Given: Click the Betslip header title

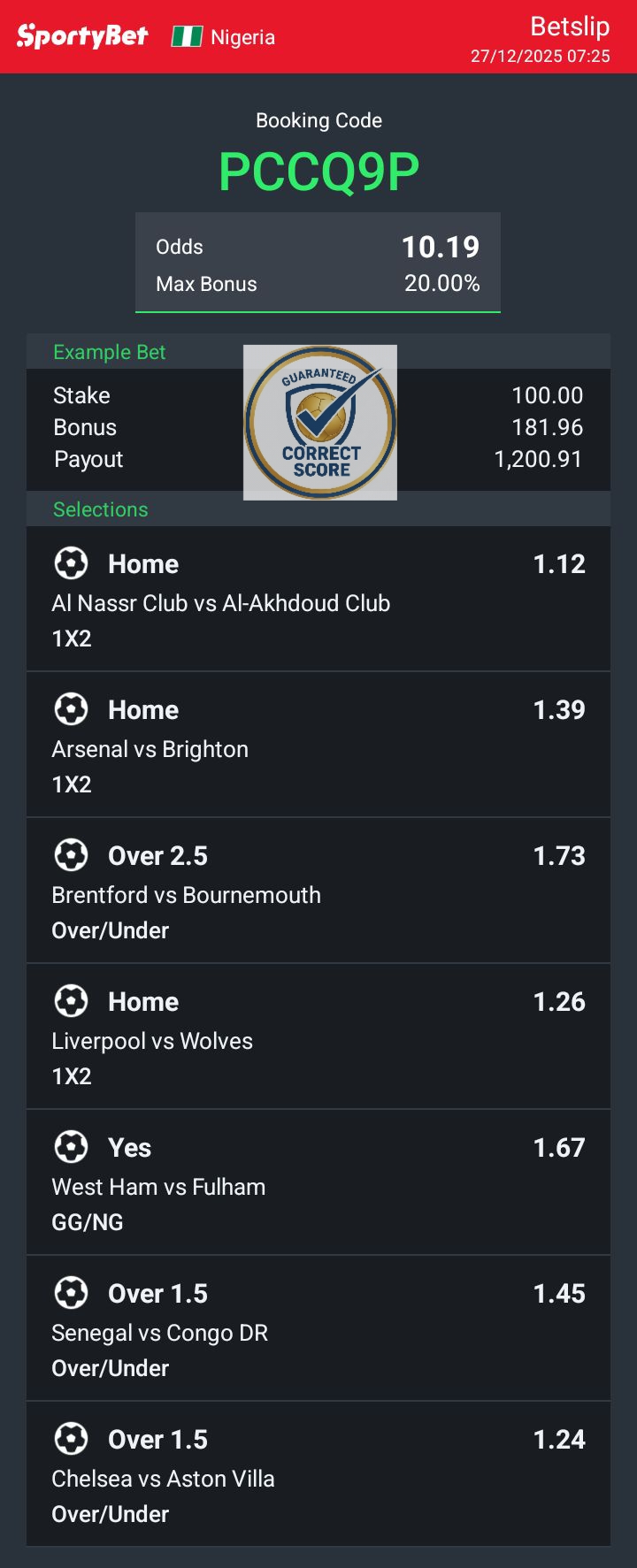Looking at the screenshot, I should (569, 27).
